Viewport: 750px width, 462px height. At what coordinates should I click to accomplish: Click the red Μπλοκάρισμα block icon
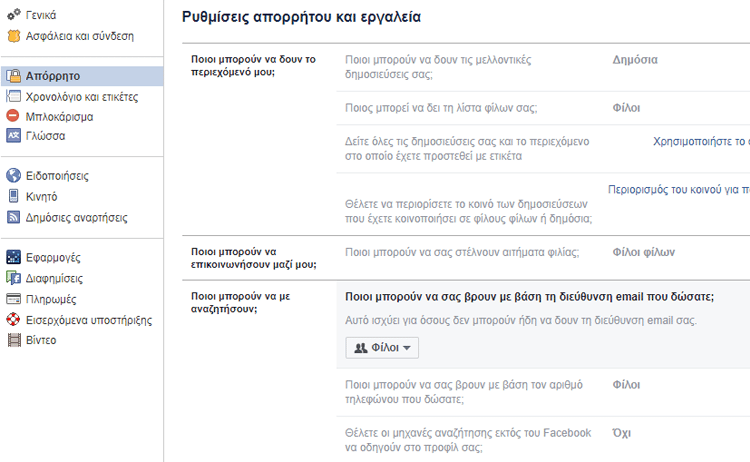coord(13,116)
